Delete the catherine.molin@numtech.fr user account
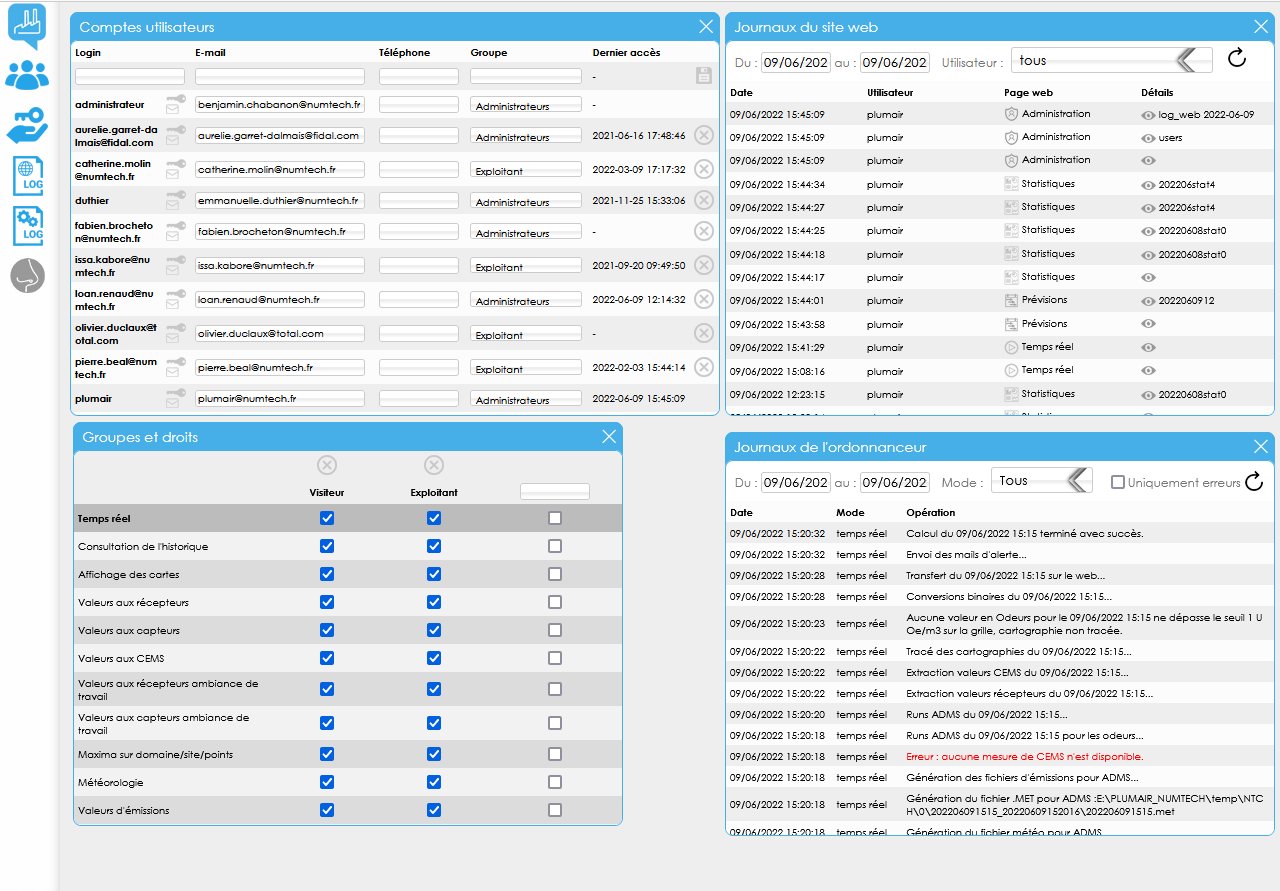This screenshot has height=891, width=1280. [704, 169]
